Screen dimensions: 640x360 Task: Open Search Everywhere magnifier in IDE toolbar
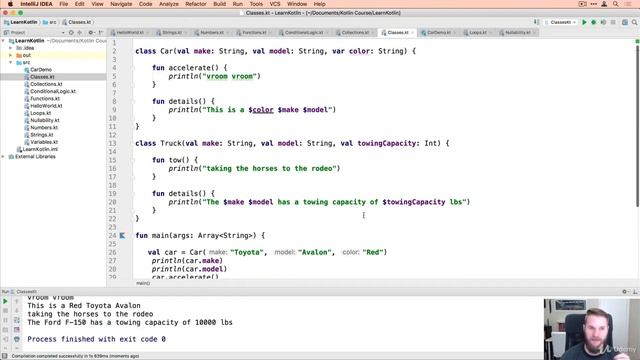tap(635, 22)
